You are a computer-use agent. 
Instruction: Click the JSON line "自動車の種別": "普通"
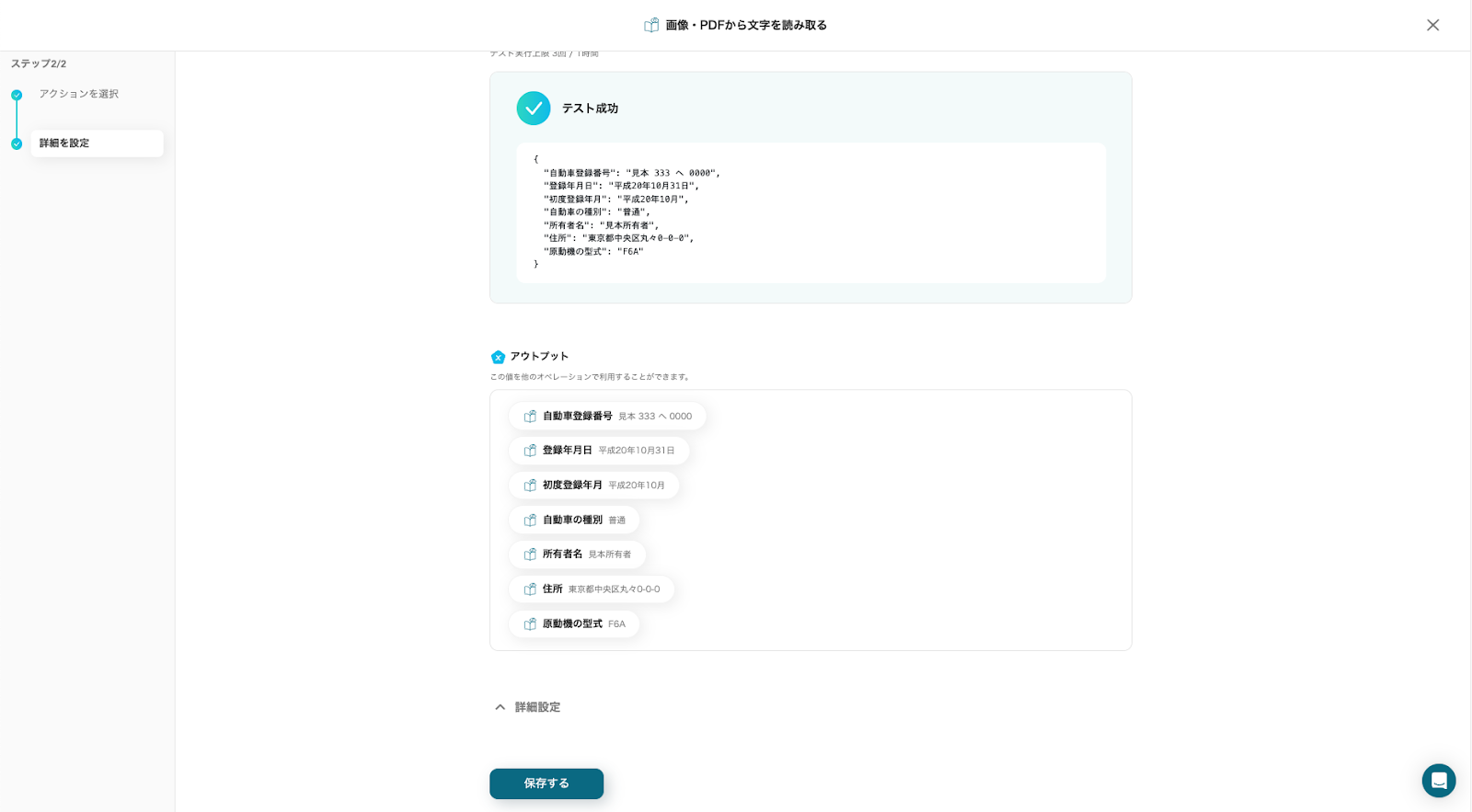[x=596, y=212]
